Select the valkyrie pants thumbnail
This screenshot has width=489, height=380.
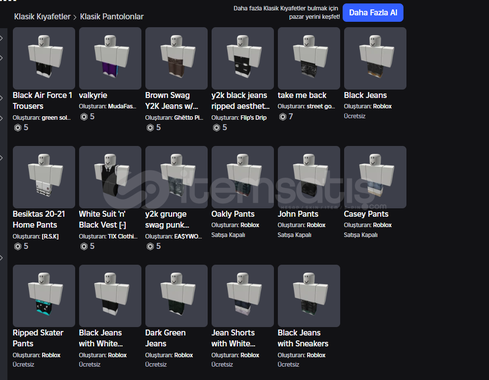[110, 58]
